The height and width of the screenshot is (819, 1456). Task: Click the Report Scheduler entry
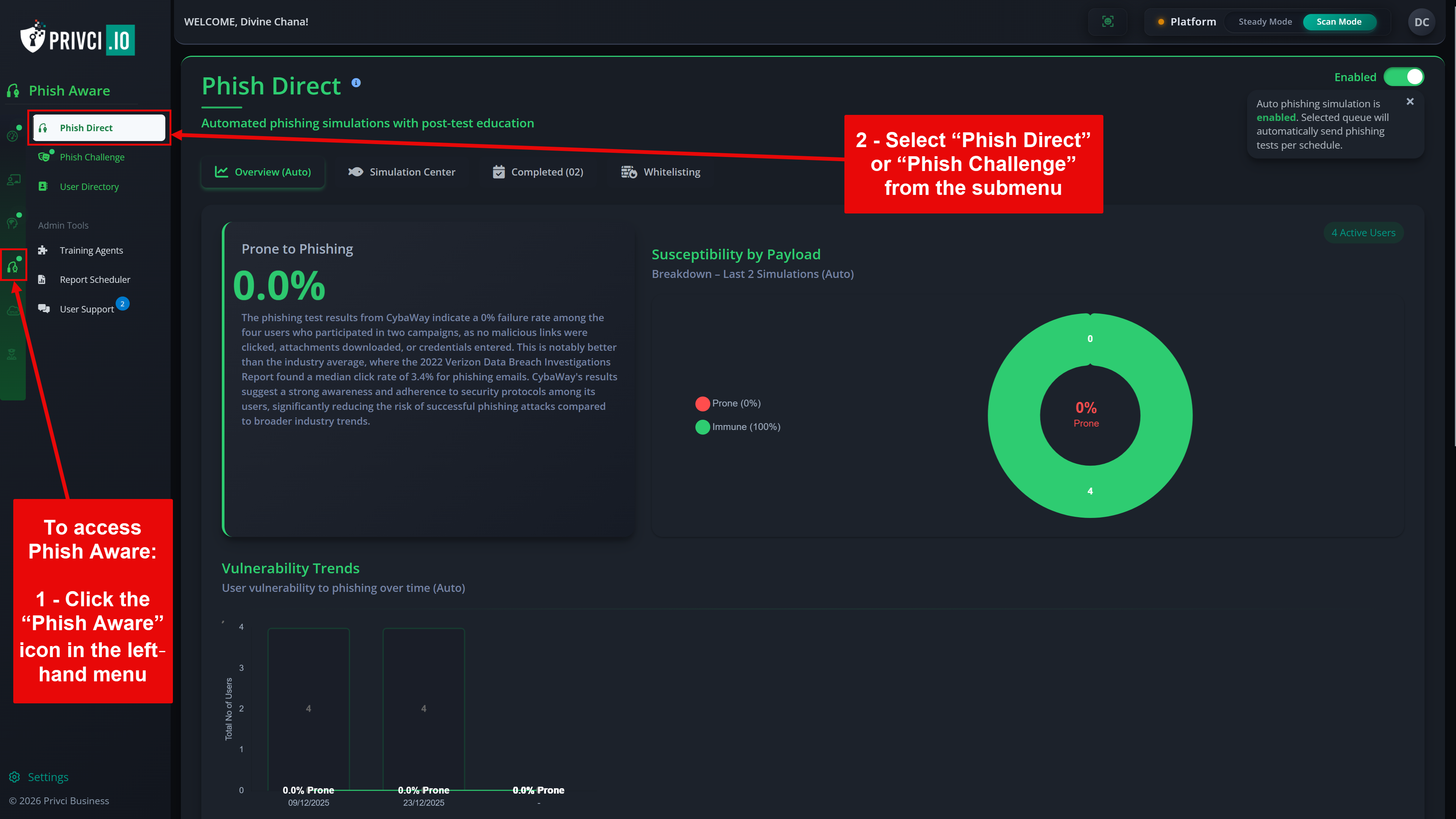(x=94, y=279)
